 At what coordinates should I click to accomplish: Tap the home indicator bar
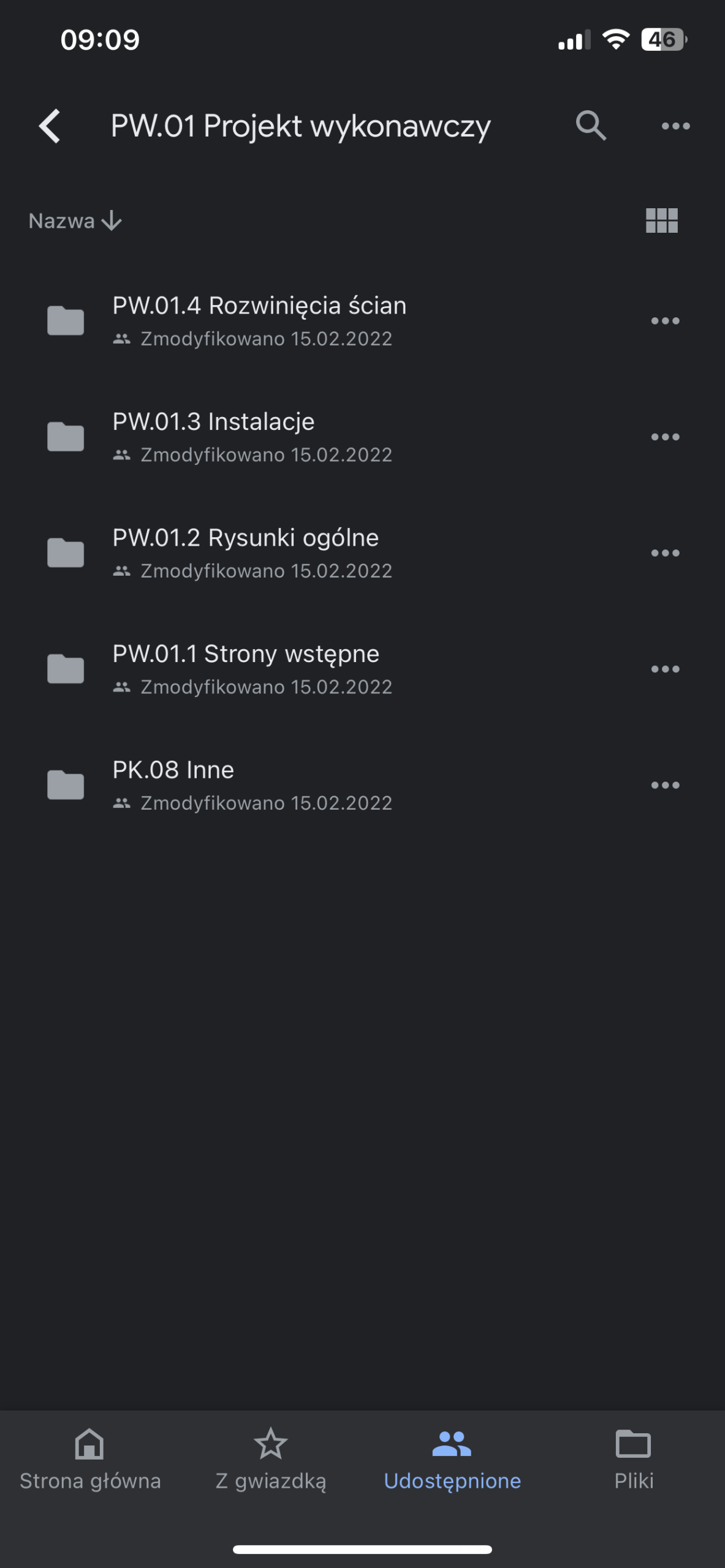click(x=362, y=1550)
